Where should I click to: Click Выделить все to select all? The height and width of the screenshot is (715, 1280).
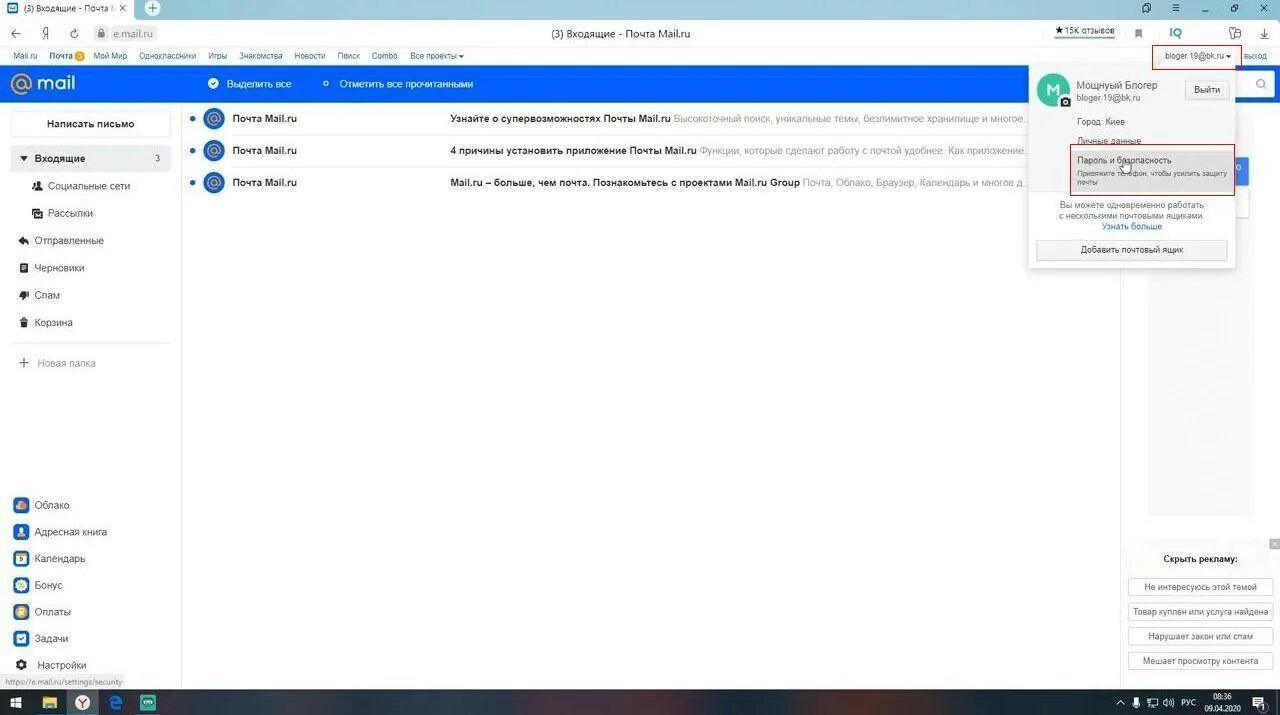[250, 84]
